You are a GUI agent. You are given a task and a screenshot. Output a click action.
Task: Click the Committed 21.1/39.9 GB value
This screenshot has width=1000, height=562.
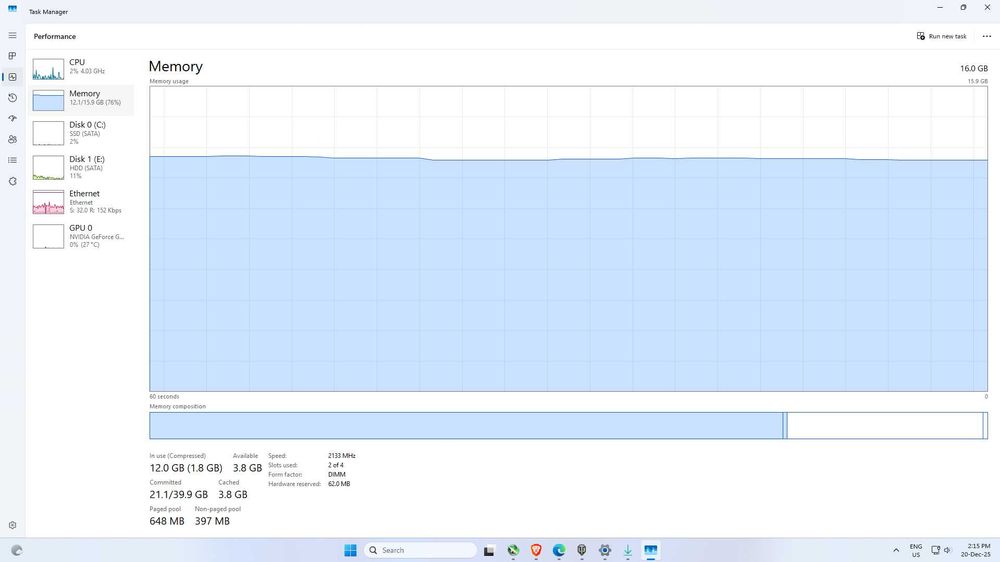click(x=179, y=494)
